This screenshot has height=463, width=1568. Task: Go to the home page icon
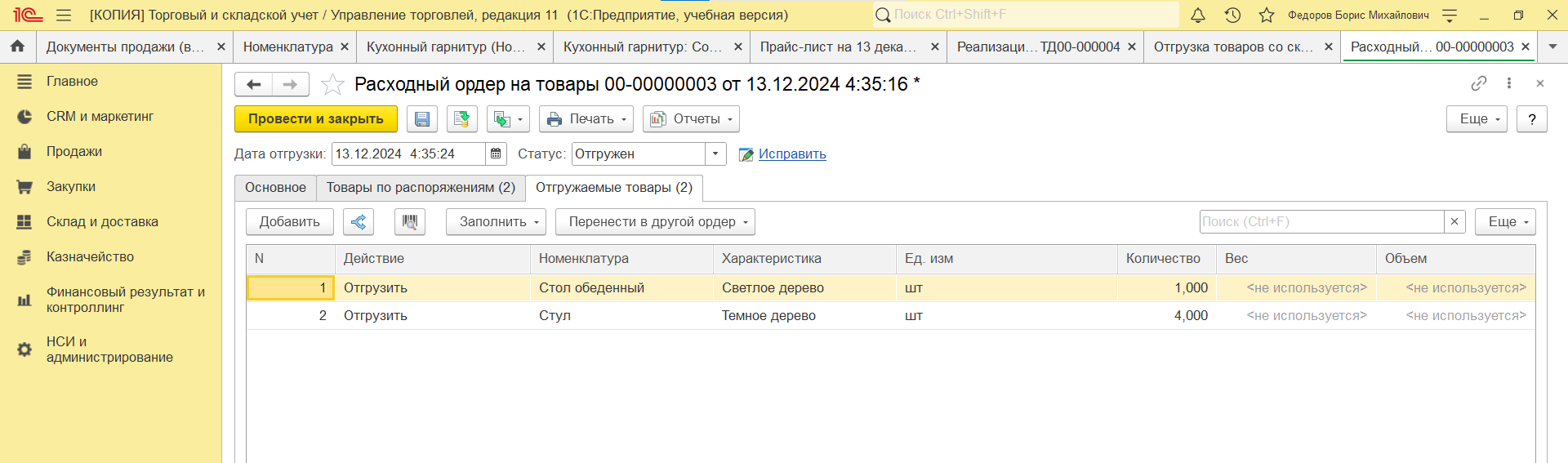coord(17,47)
